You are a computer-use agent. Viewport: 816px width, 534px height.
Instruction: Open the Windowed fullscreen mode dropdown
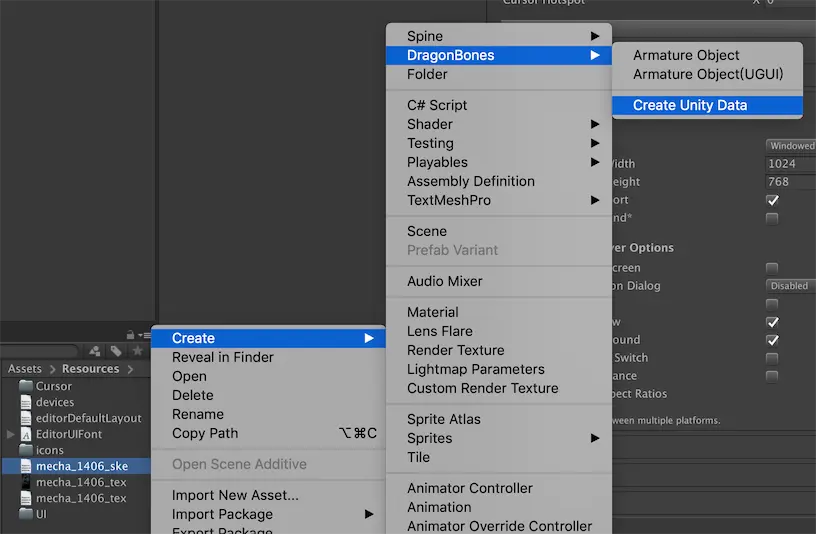(x=790, y=146)
